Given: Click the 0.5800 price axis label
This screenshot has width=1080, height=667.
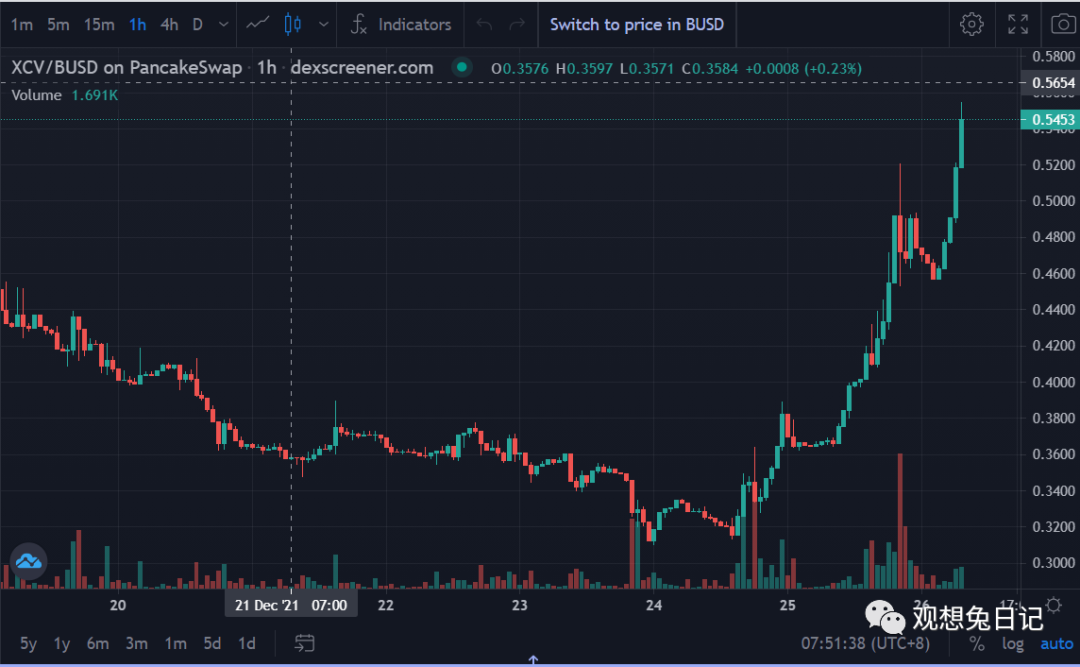Looking at the screenshot, I should 1053,56.
